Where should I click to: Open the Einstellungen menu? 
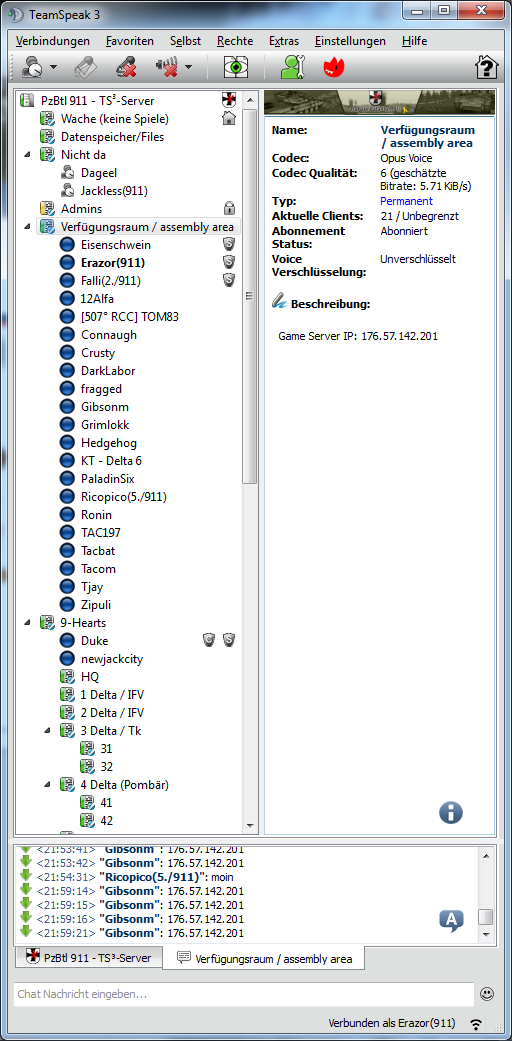(350, 41)
